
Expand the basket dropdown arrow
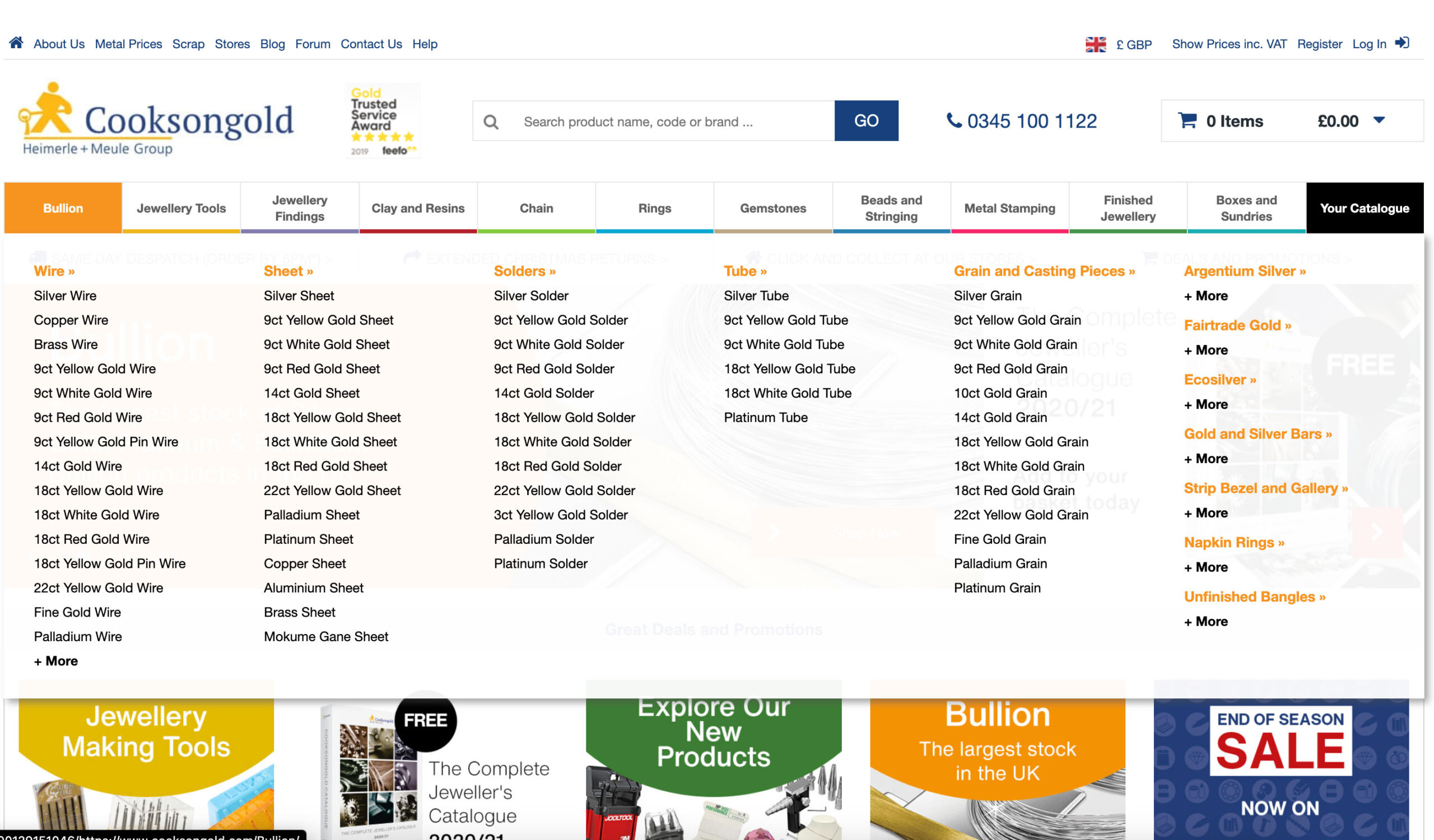1379,120
